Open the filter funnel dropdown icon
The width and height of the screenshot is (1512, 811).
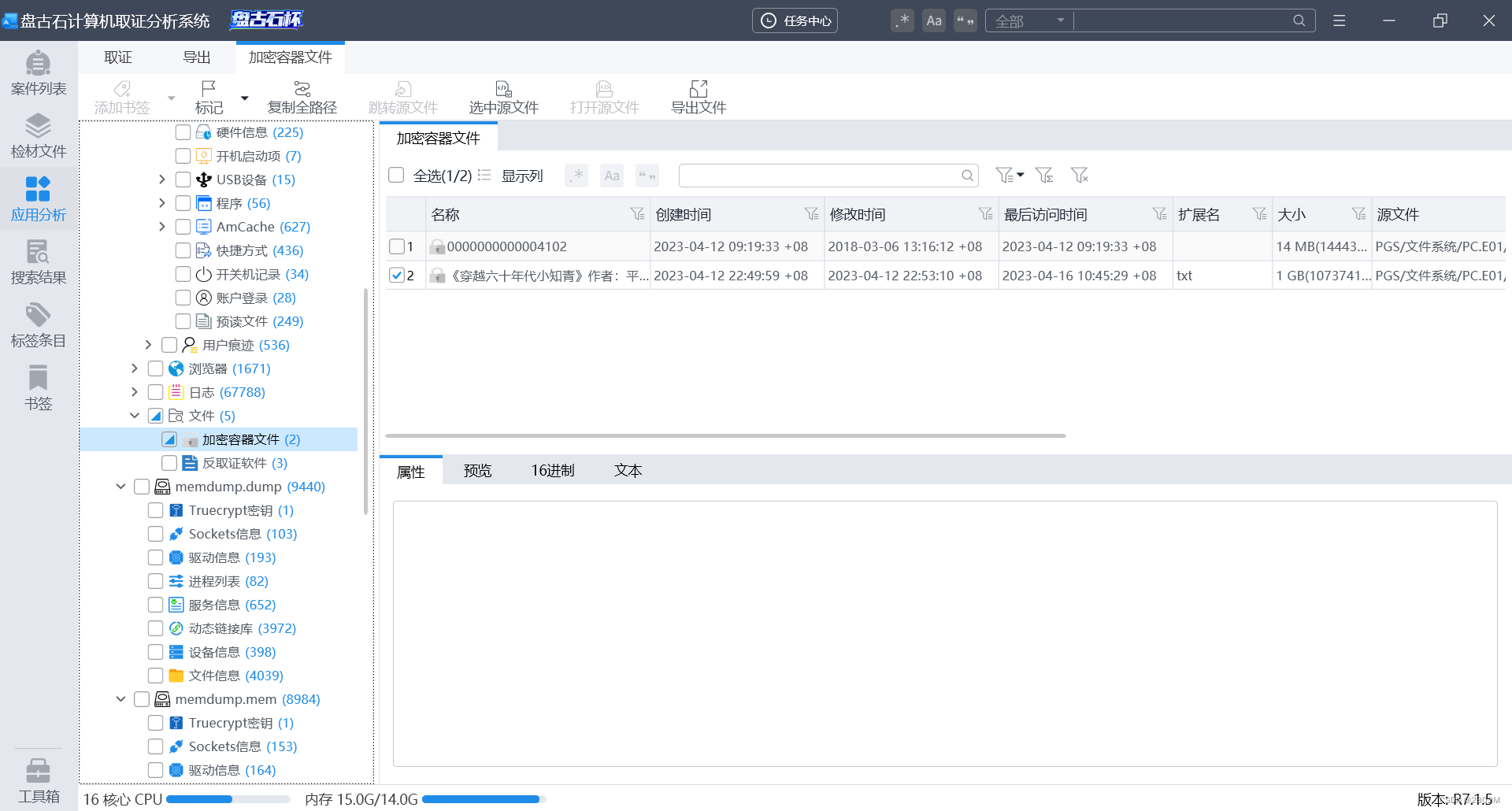pyautogui.click(x=1010, y=175)
